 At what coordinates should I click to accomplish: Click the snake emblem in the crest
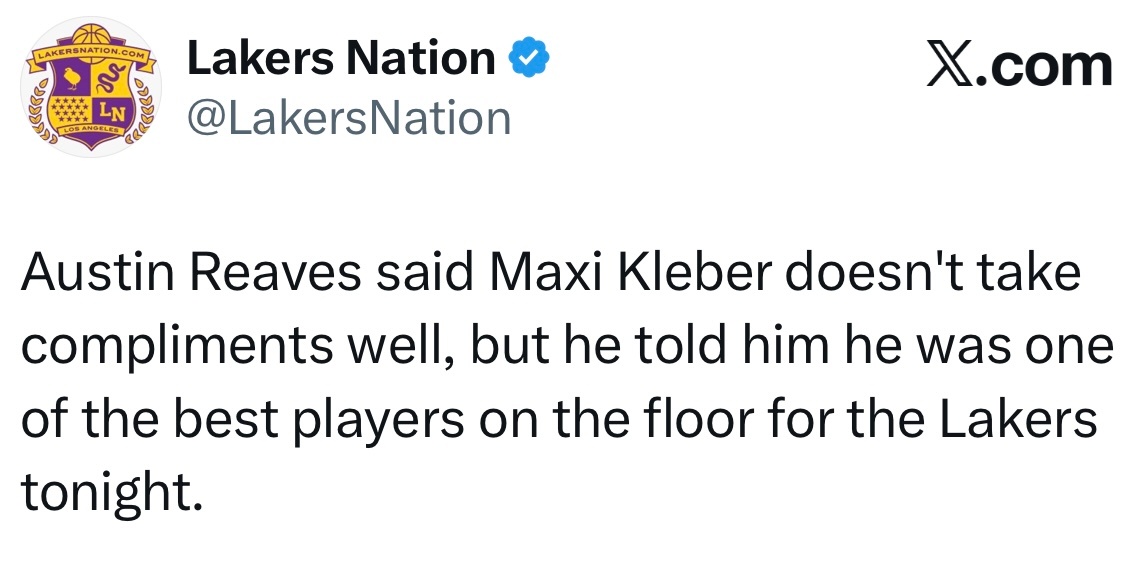click(x=111, y=79)
